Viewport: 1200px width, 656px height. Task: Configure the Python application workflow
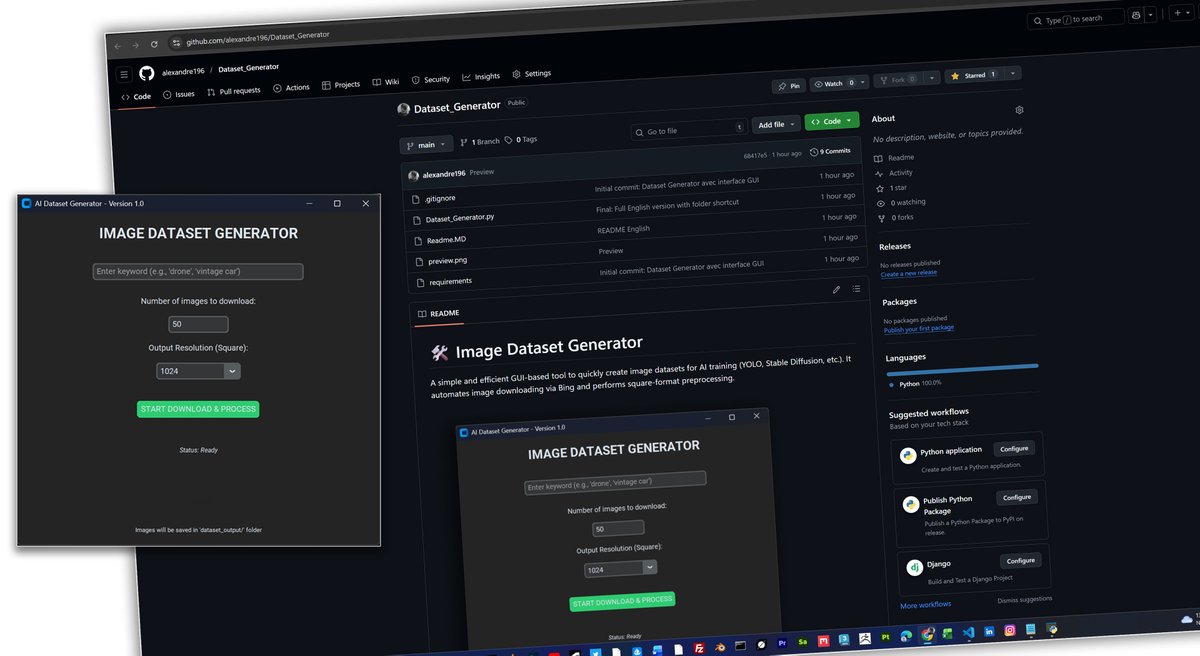pyautogui.click(x=1013, y=449)
